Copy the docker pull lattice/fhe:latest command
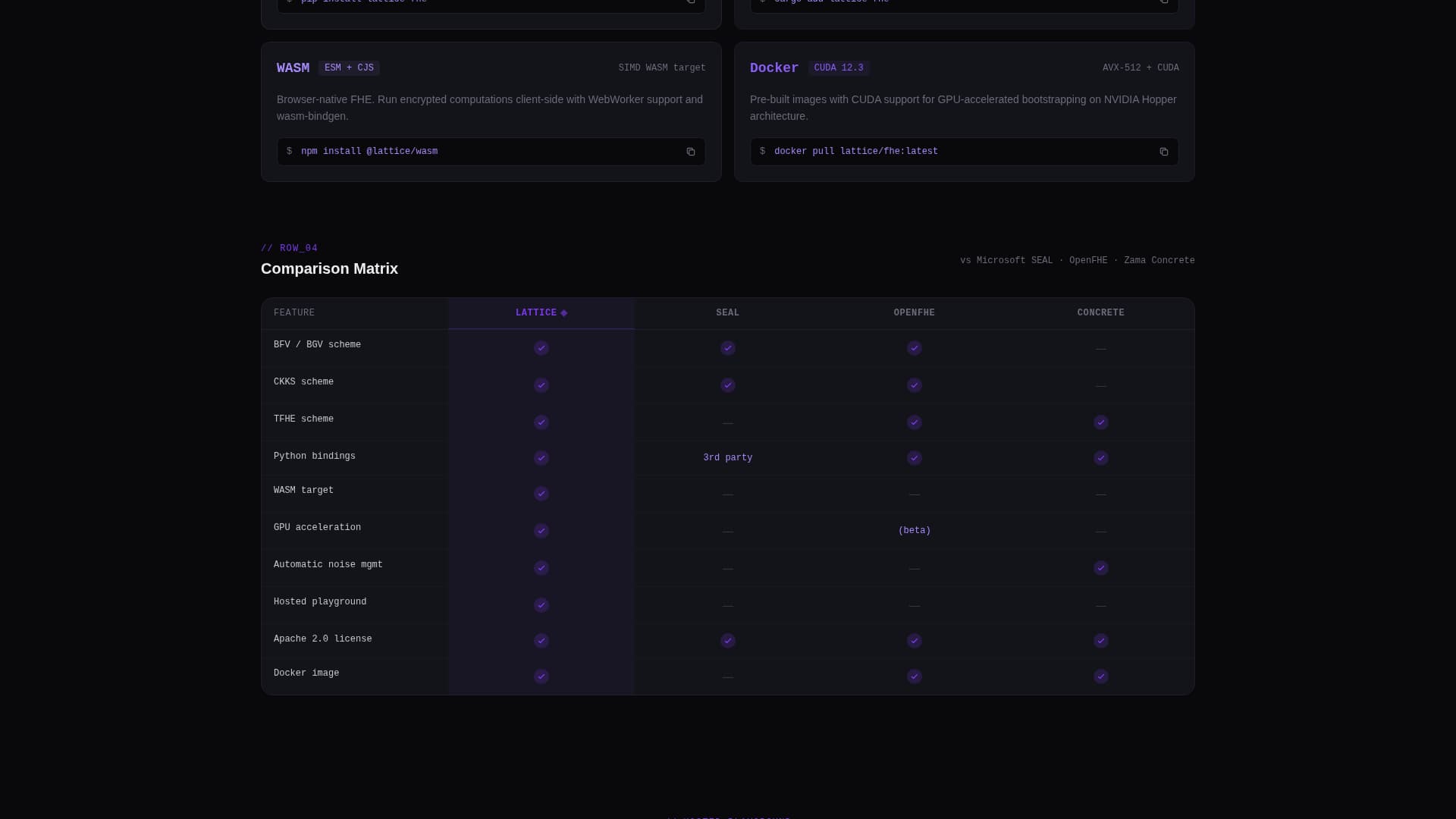This screenshot has height=819, width=1456. tap(1164, 152)
